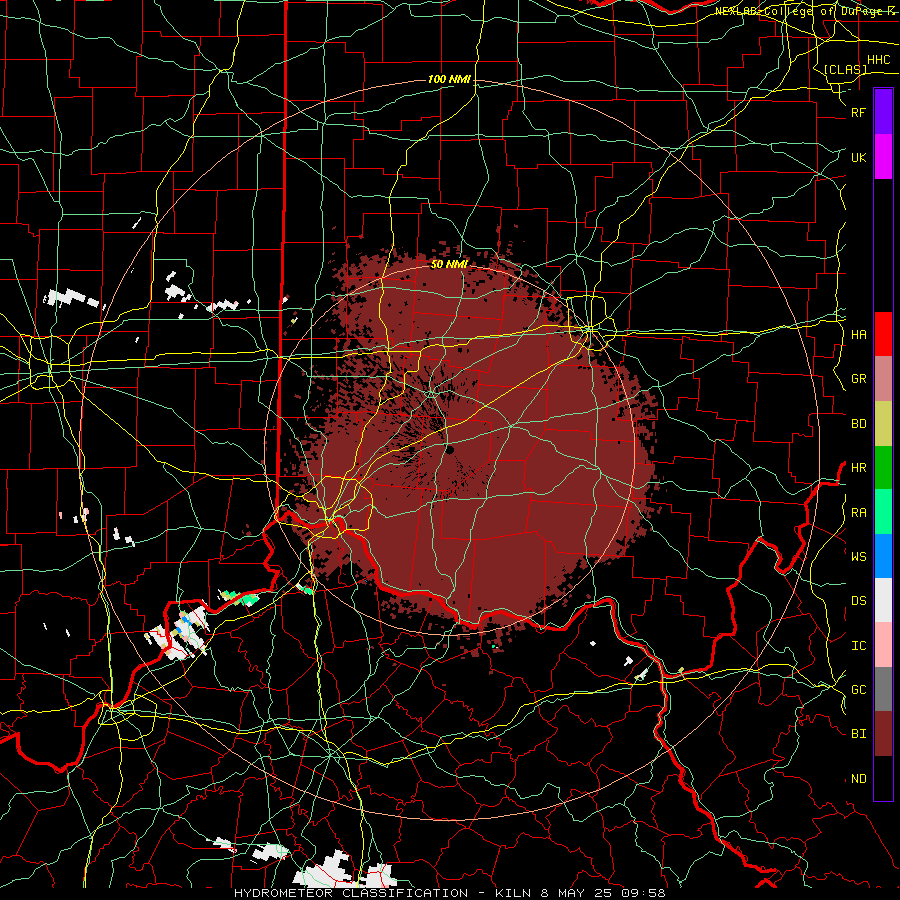This screenshot has width=900, height=900.
Task: Click the brown BI legend swatch
Action: [x=883, y=734]
